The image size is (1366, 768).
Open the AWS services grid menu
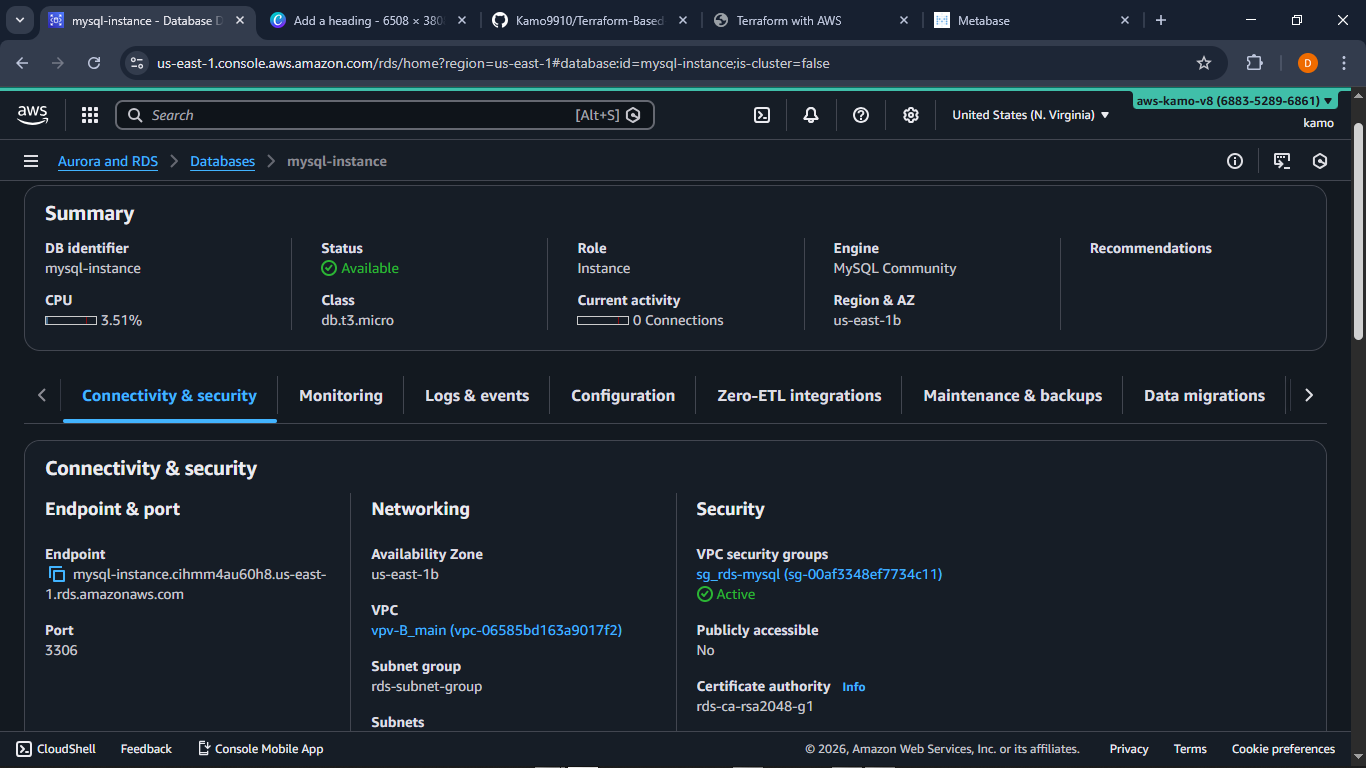click(90, 115)
